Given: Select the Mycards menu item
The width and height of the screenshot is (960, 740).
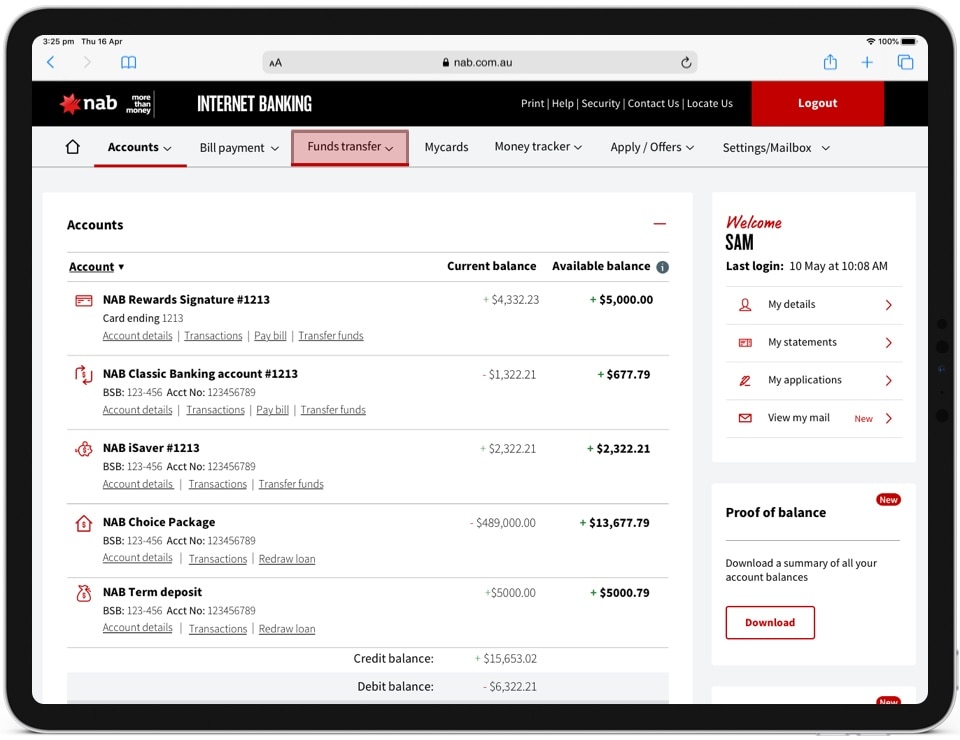Looking at the screenshot, I should click(x=446, y=147).
